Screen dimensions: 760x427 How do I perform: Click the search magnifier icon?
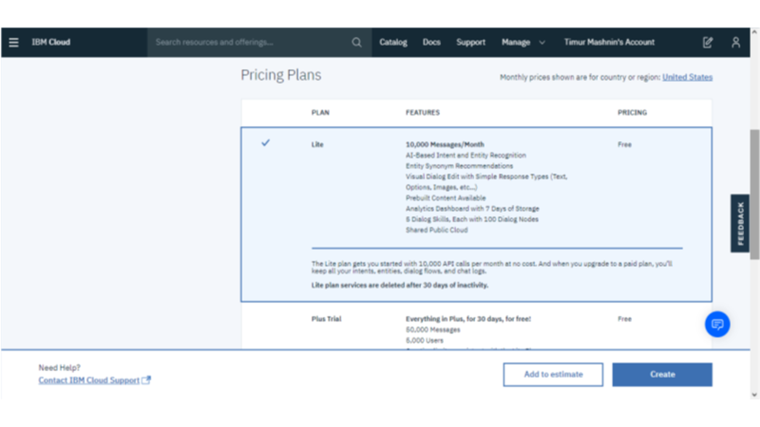[x=357, y=43]
